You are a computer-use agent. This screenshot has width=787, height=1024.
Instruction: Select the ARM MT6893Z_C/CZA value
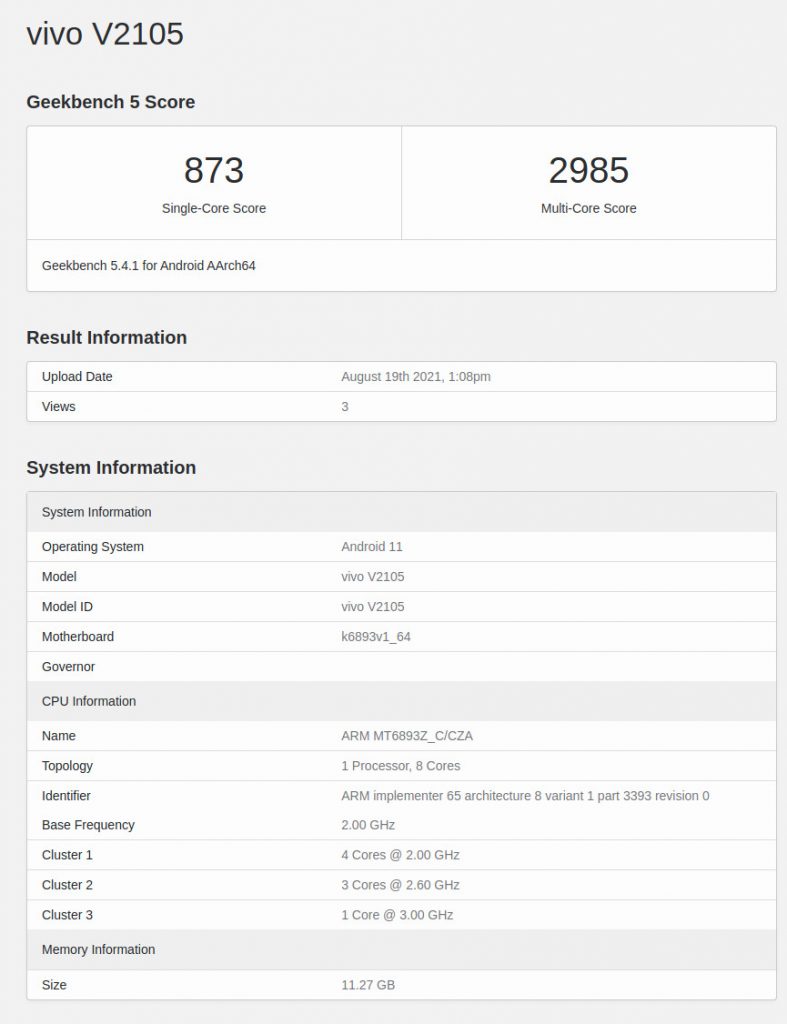click(407, 736)
